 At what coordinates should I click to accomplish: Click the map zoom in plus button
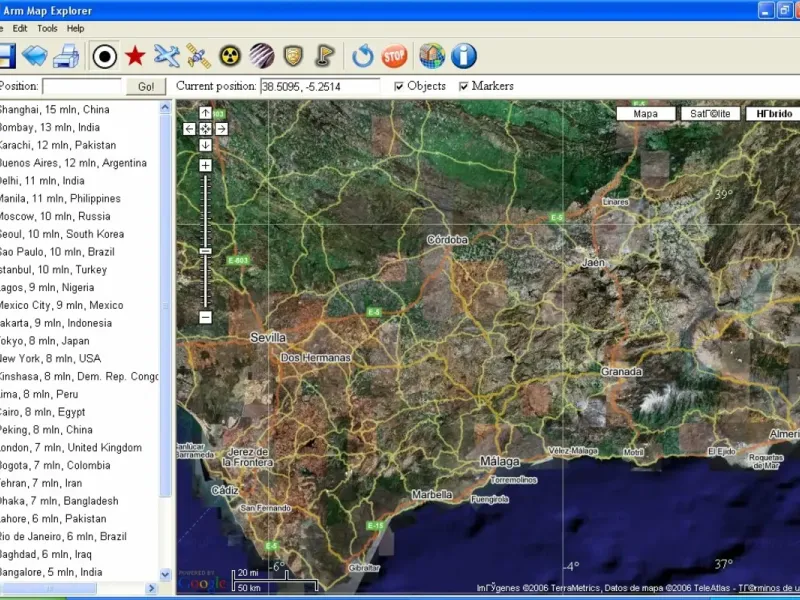(205, 165)
